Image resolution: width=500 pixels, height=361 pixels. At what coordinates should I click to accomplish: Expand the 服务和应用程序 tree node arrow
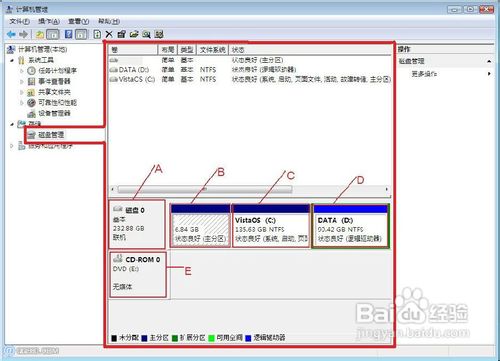12,146
